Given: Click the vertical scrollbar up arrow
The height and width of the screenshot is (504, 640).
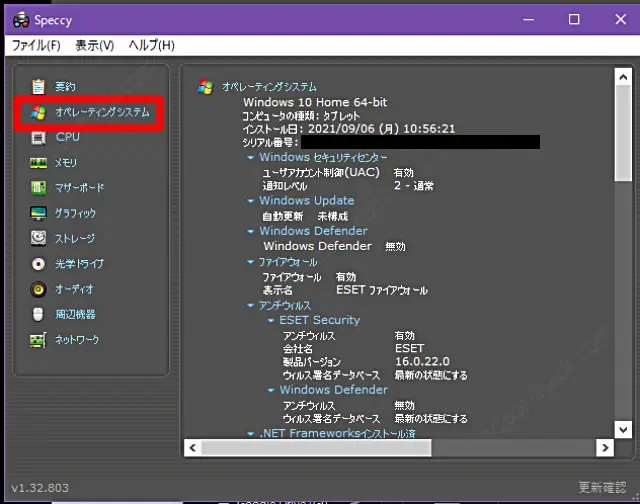Looking at the screenshot, I should (x=623, y=77).
